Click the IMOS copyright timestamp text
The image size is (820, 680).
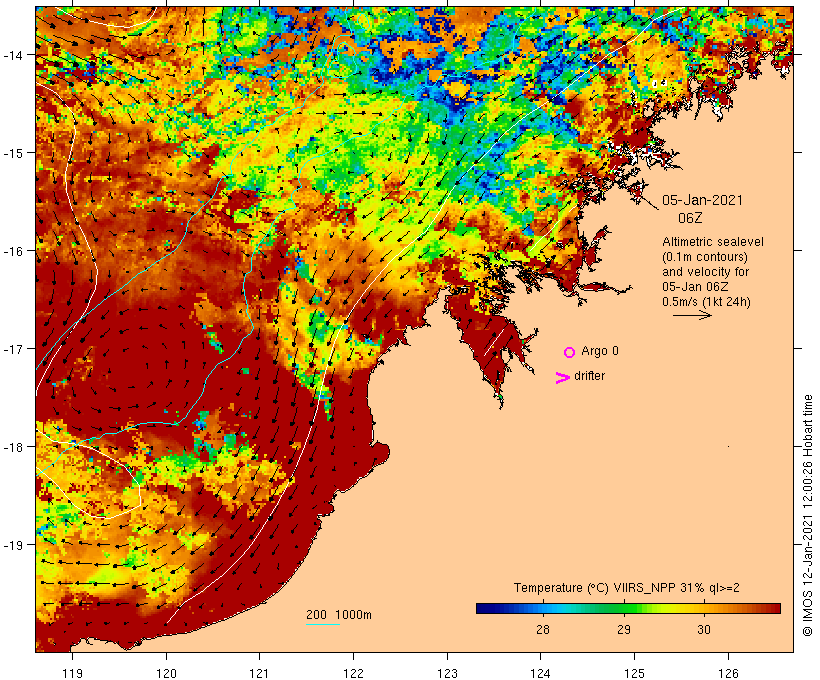(x=807, y=515)
